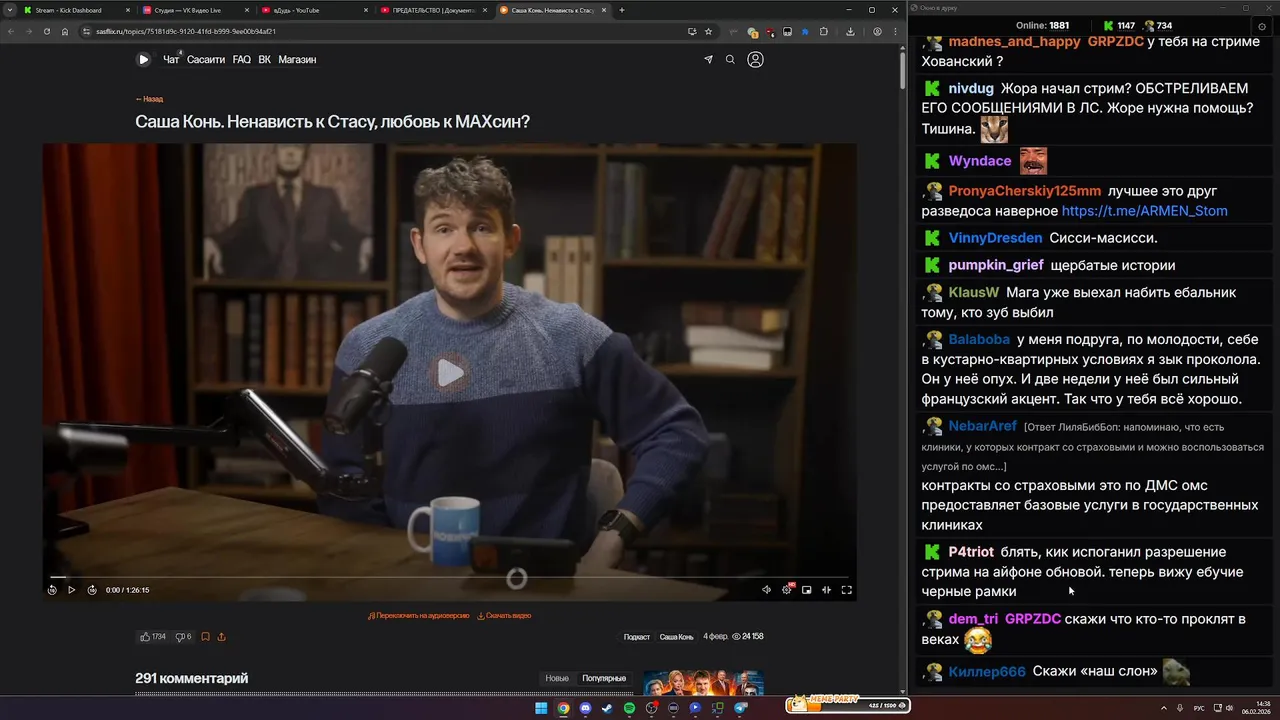The image size is (1280, 720).
Task: Go back via the Назад link
Action: tap(149, 99)
